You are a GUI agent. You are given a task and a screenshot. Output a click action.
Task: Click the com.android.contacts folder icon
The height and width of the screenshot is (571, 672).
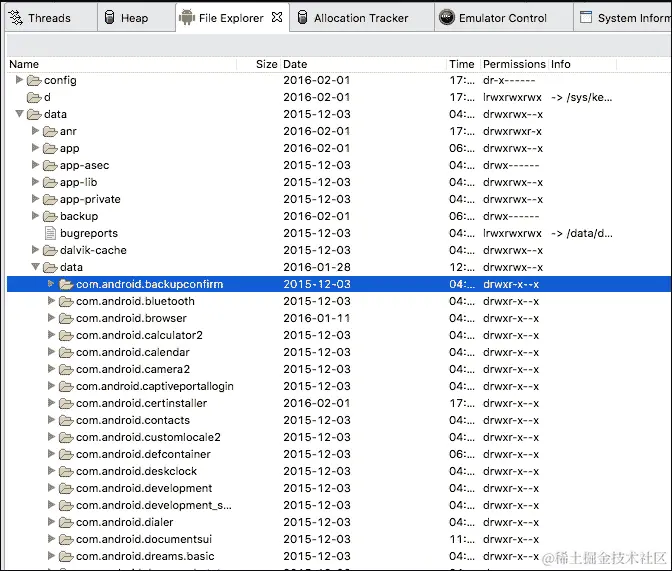point(66,421)
